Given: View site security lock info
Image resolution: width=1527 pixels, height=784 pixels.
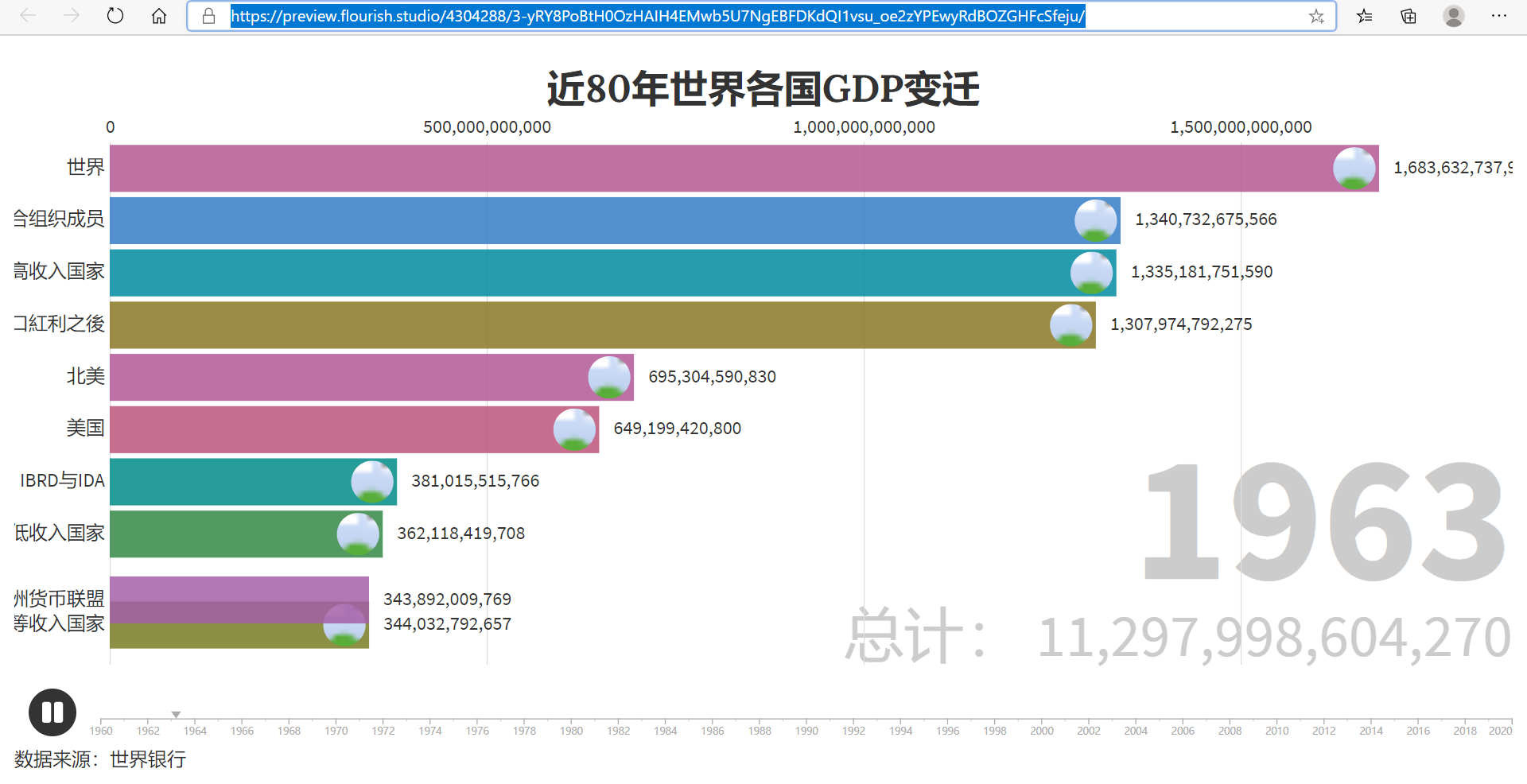Looking at the screenshot, I should pyautogui.click(x=209, y=16).
